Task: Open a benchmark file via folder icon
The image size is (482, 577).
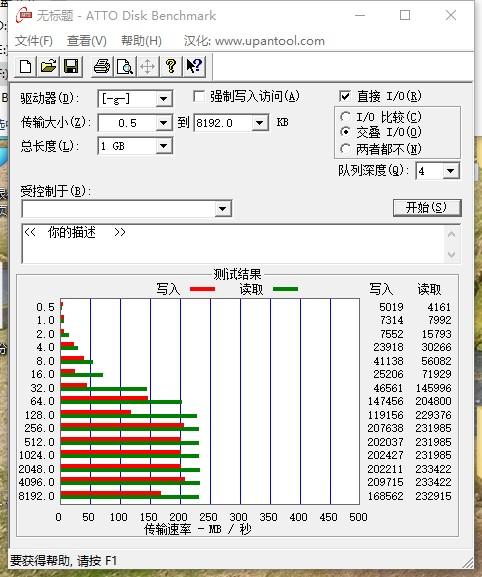Action: pyautogui.click(x=48, y=67)
